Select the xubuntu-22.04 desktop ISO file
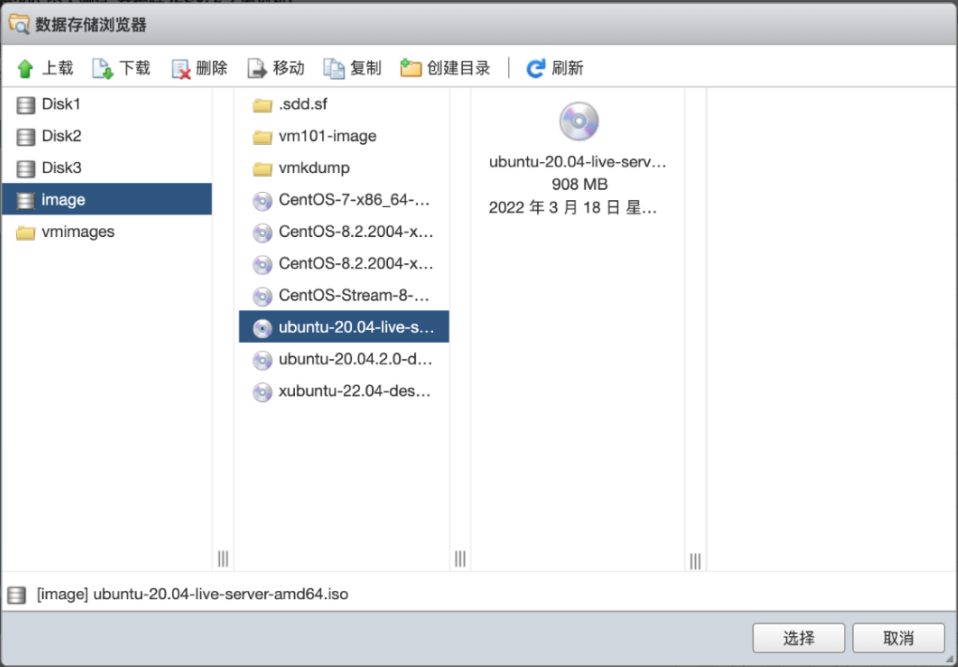Viewport: 958px width, 667px height. (x=354, y=391)
